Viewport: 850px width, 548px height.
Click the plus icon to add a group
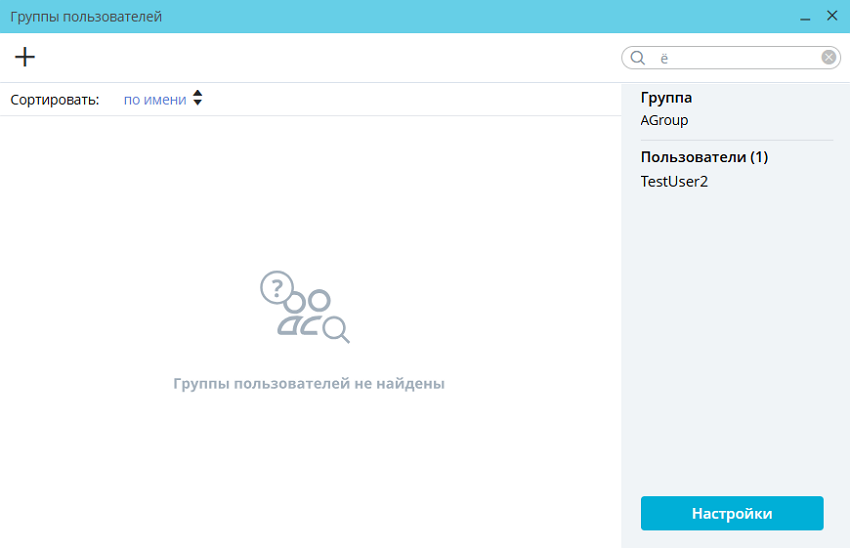25,57
